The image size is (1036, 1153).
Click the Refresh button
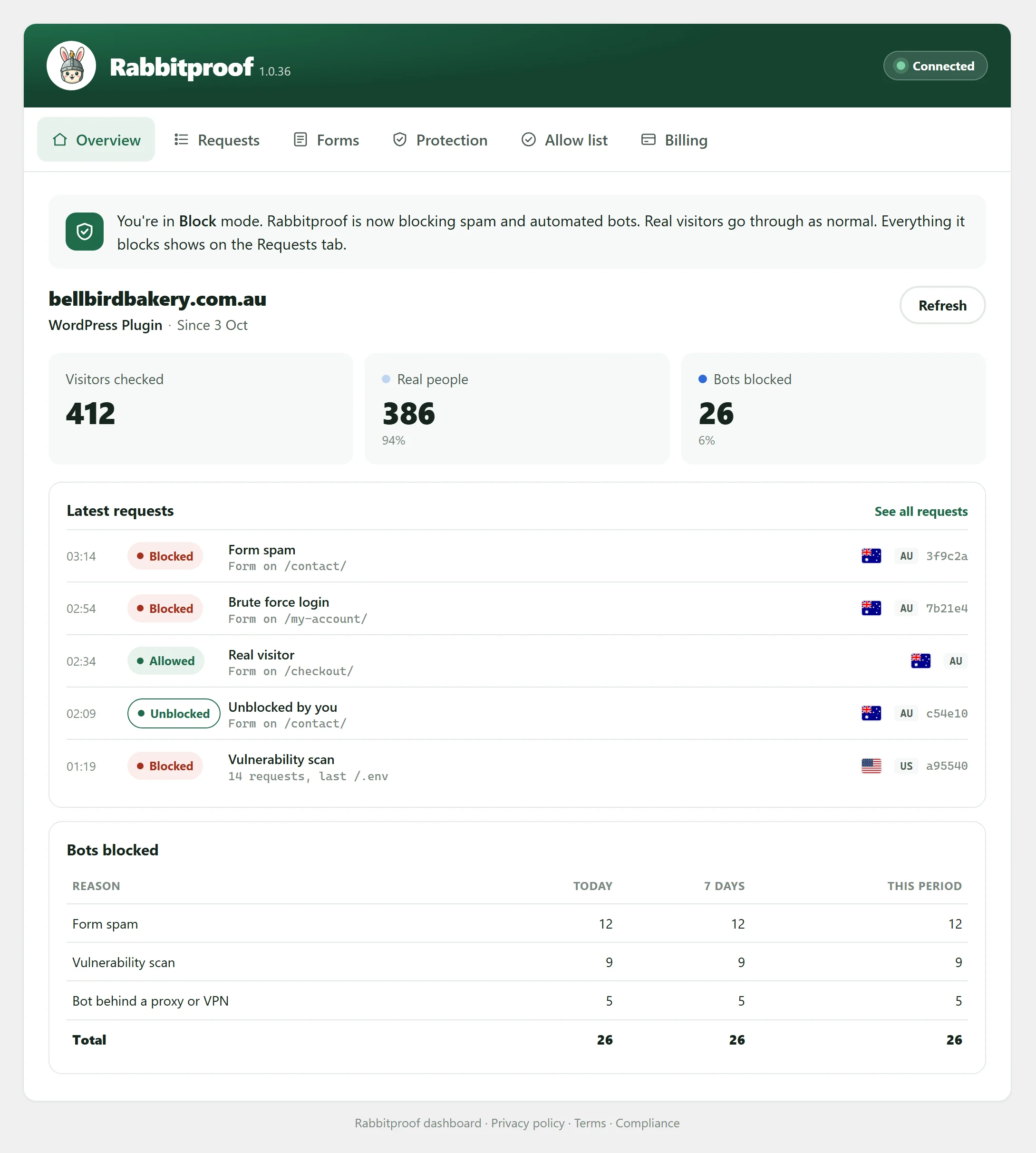(x=942, y=306)
